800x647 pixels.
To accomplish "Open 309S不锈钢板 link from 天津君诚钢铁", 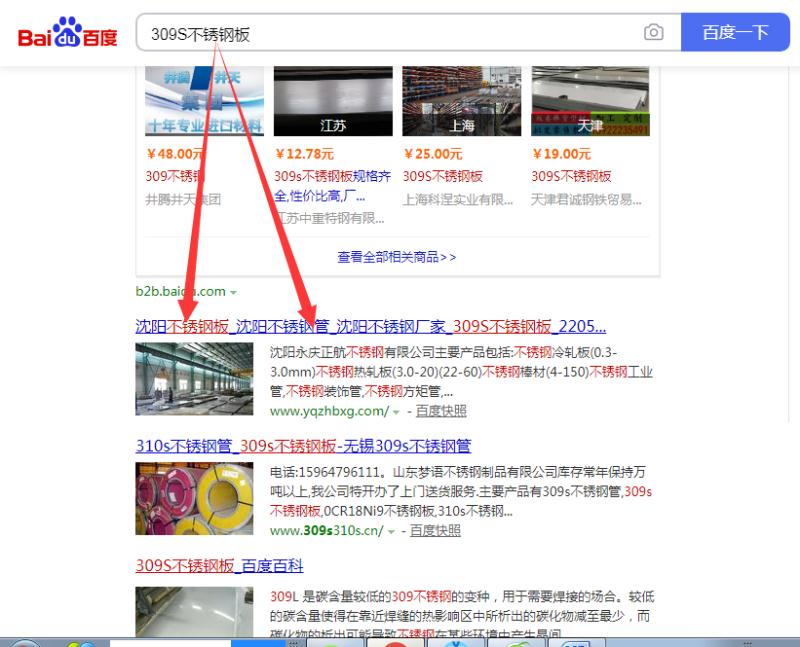I will pos(571,176).
